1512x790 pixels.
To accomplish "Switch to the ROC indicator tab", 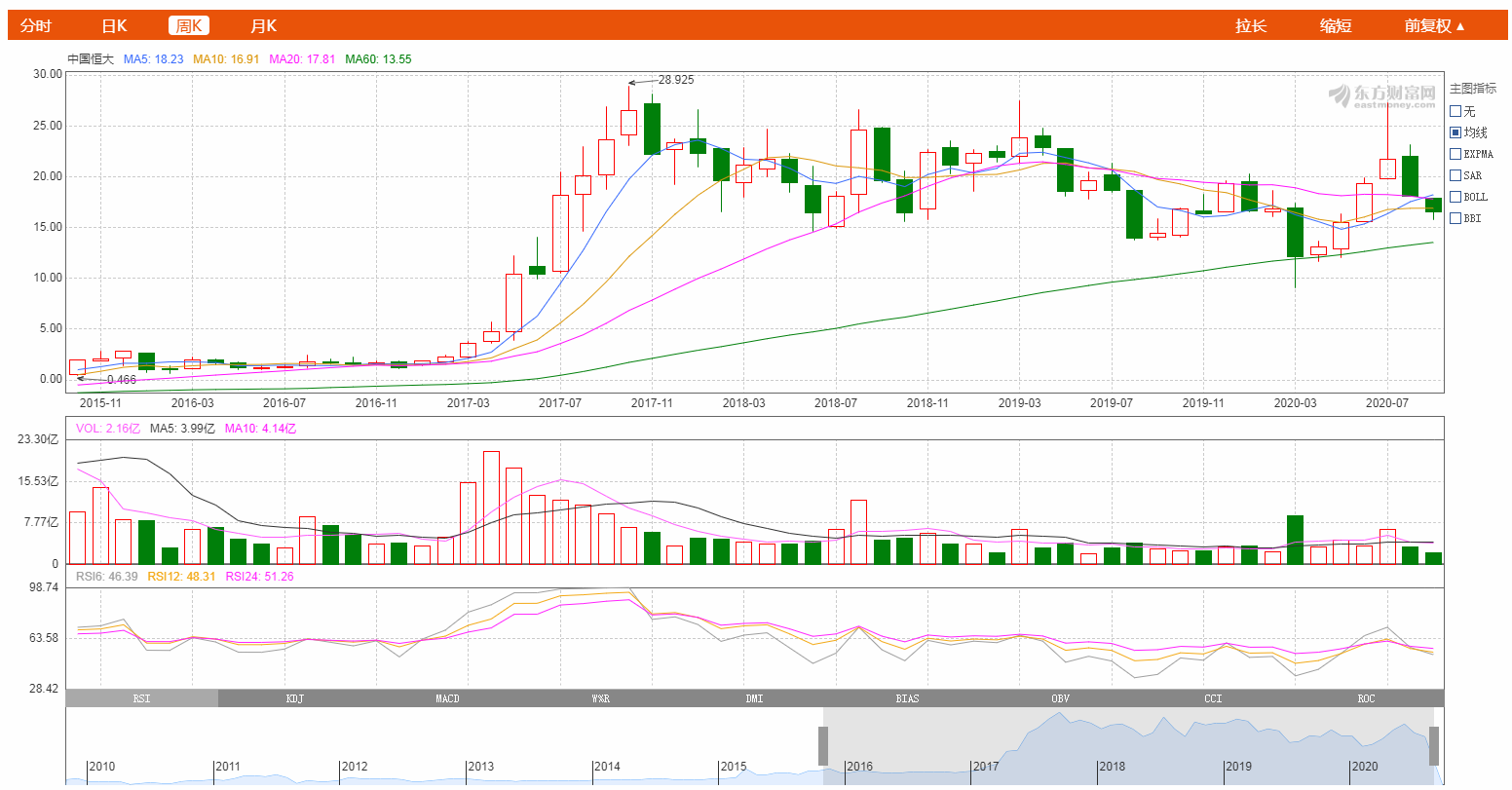I will point(1366,698).
